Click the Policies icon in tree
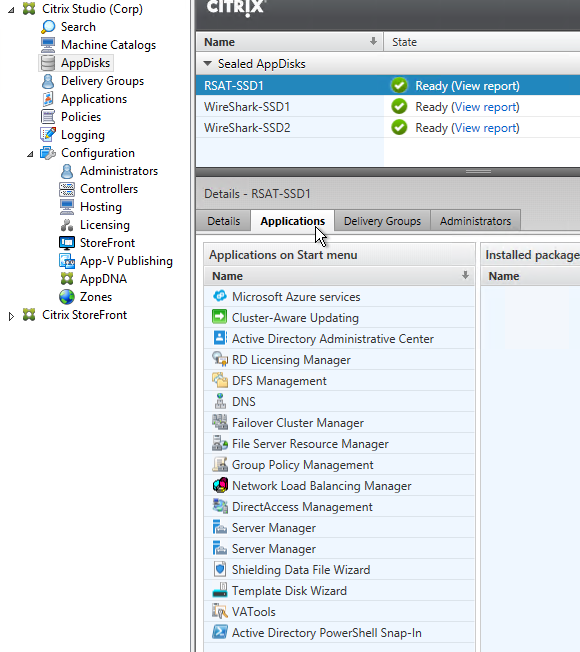The image size is (580, 652). (48, 117)
